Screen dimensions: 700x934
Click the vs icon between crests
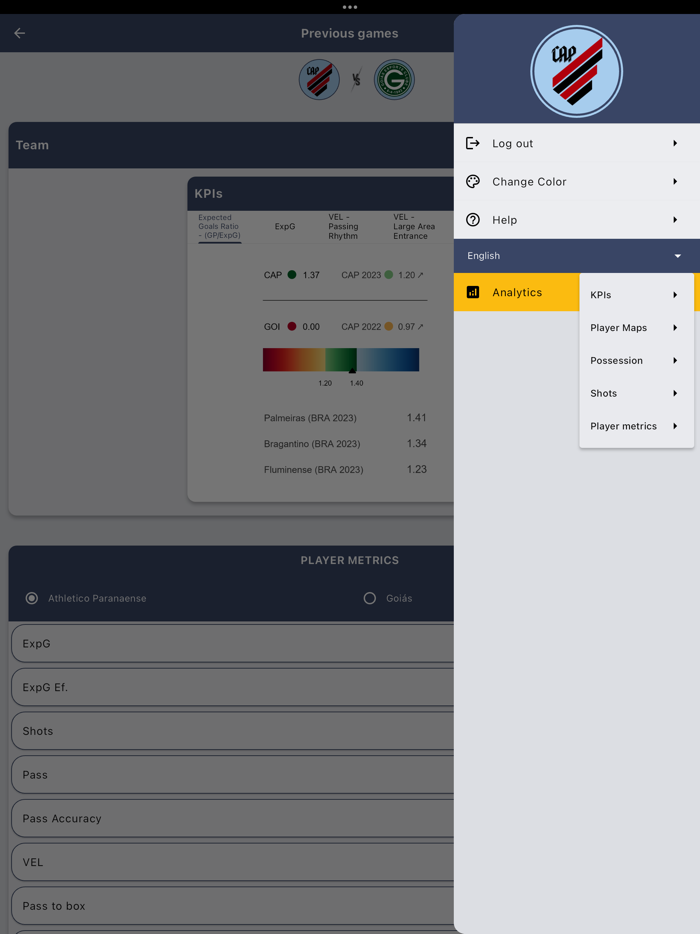[x=356, y=79]
